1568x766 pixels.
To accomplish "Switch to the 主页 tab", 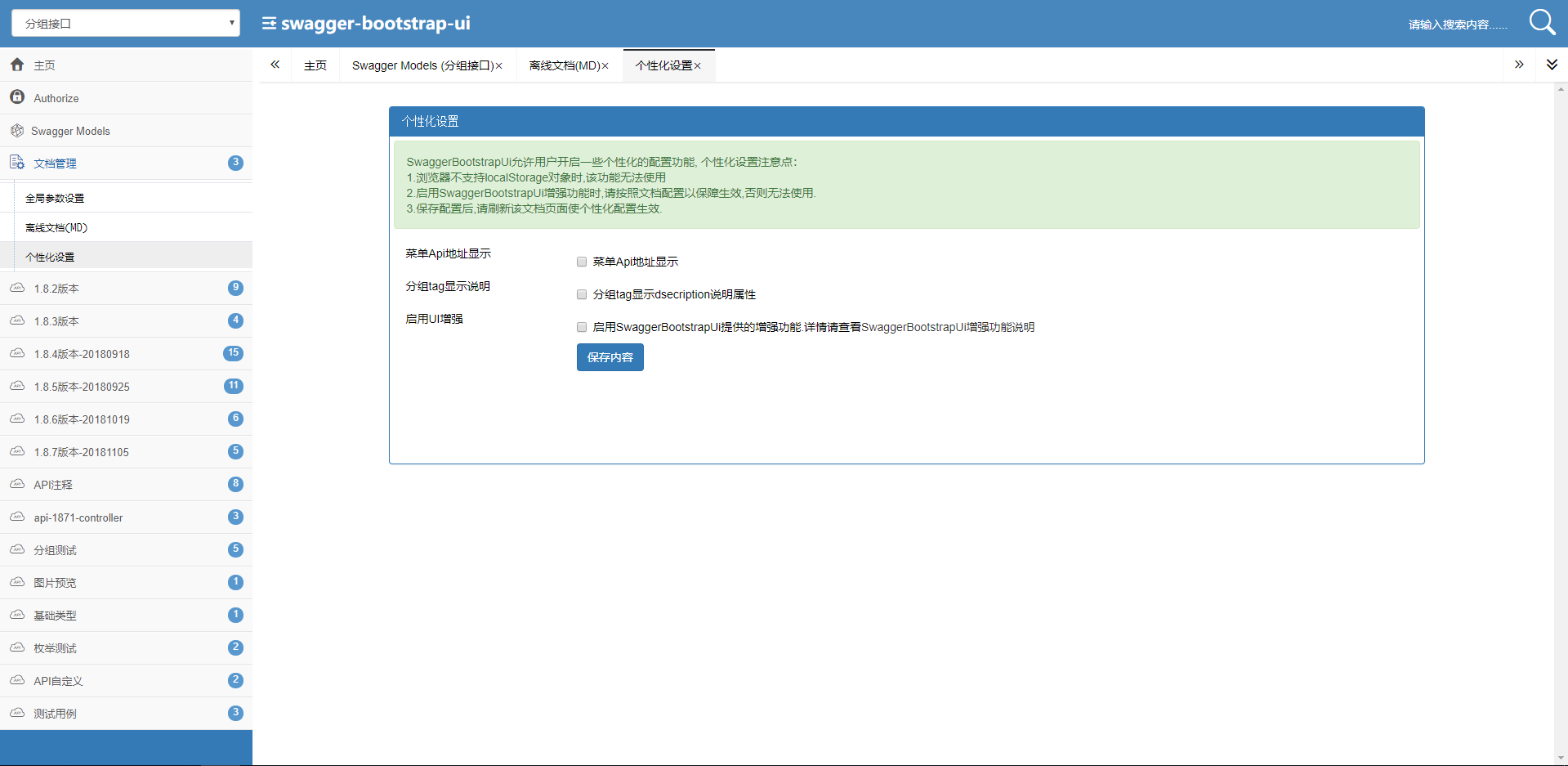I will [315, 65].
